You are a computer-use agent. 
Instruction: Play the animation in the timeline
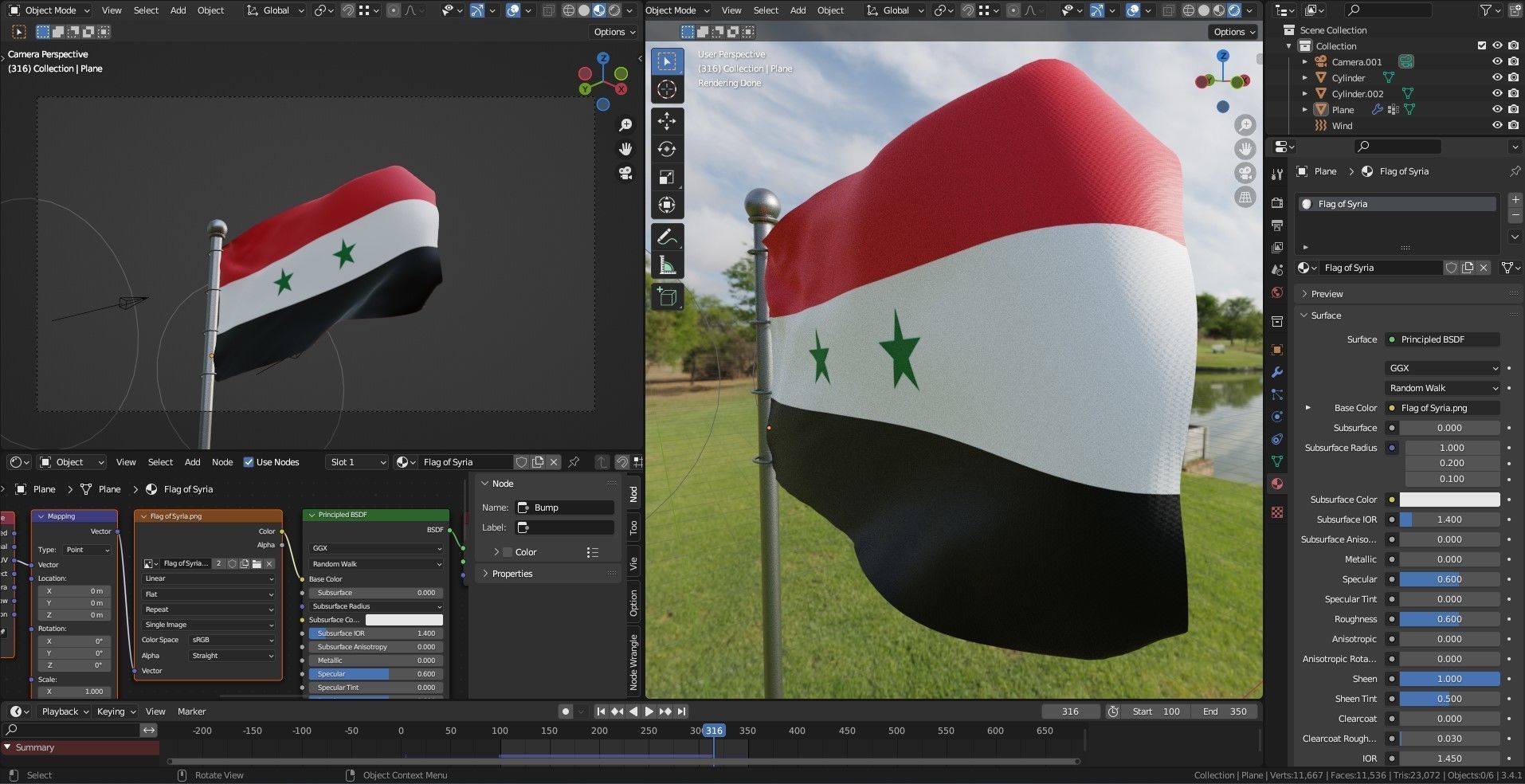649,711
